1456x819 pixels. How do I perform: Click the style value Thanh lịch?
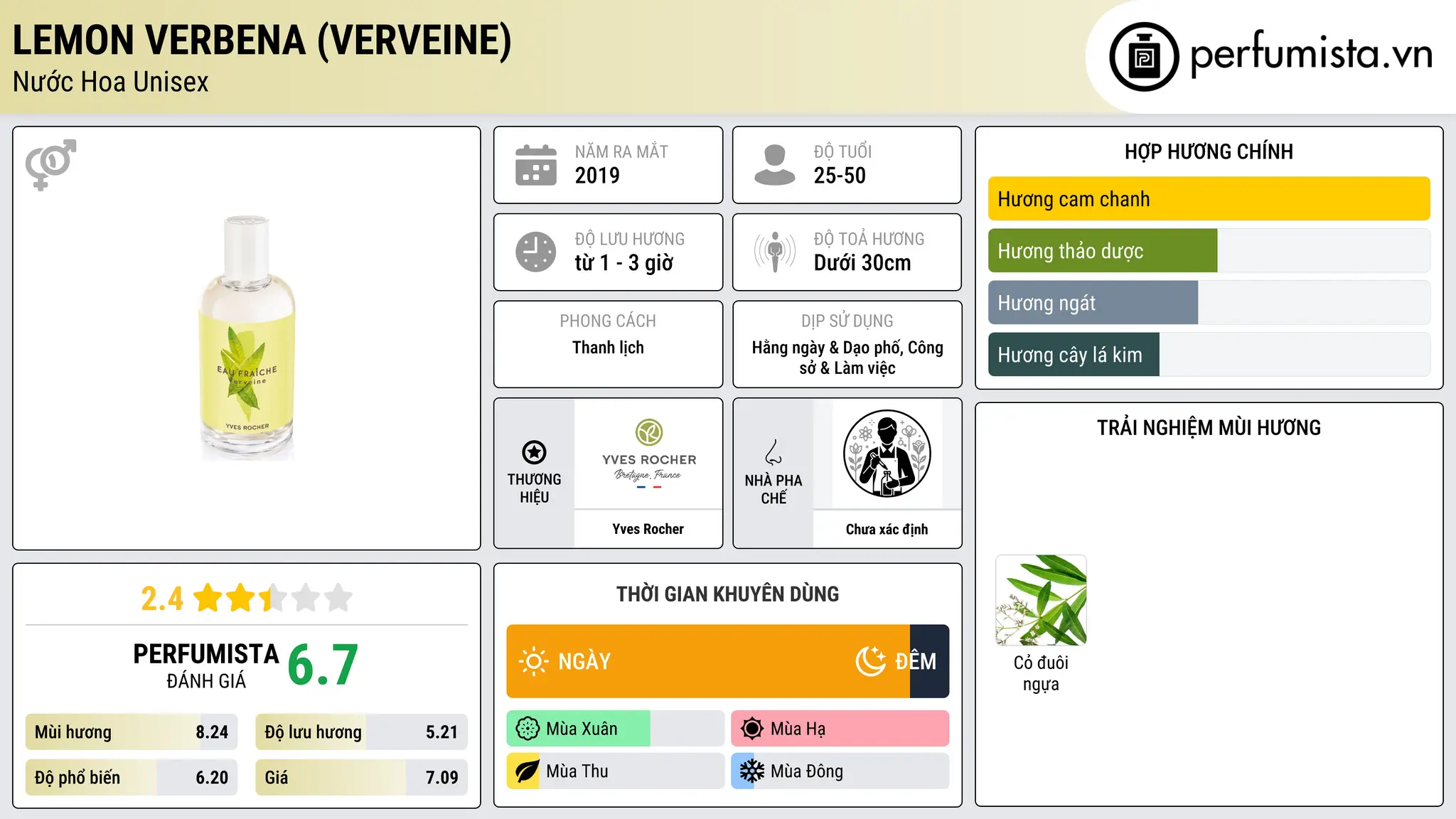[x=608, y=348]
